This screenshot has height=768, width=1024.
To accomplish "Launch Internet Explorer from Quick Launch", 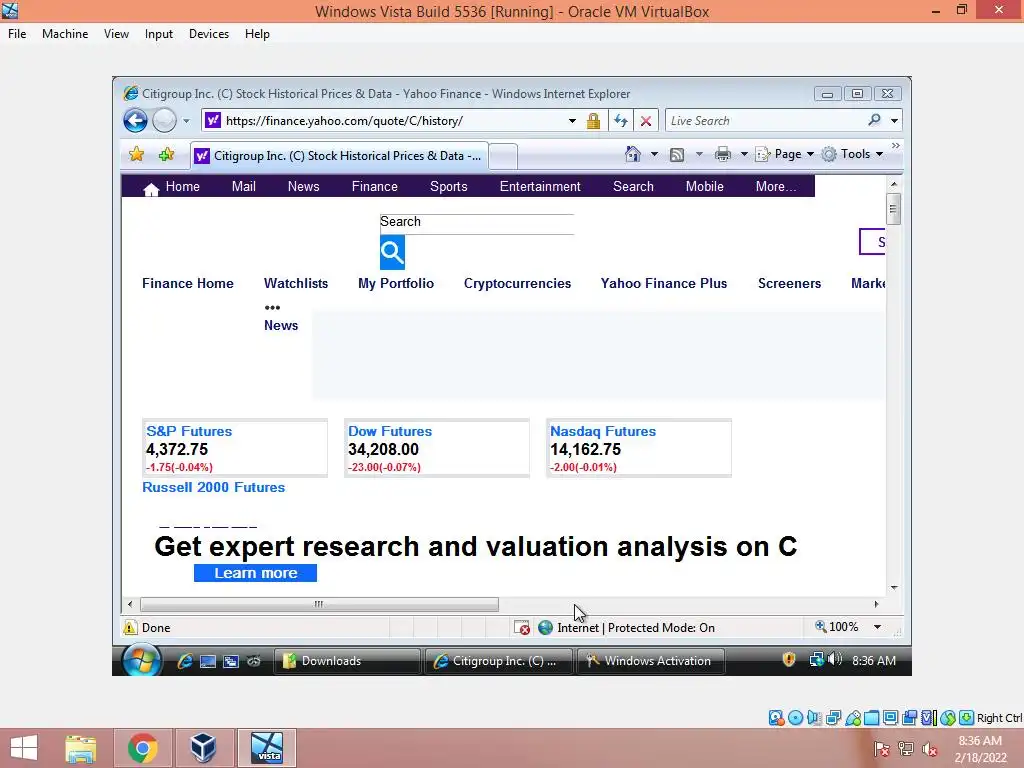I will 185,661.
